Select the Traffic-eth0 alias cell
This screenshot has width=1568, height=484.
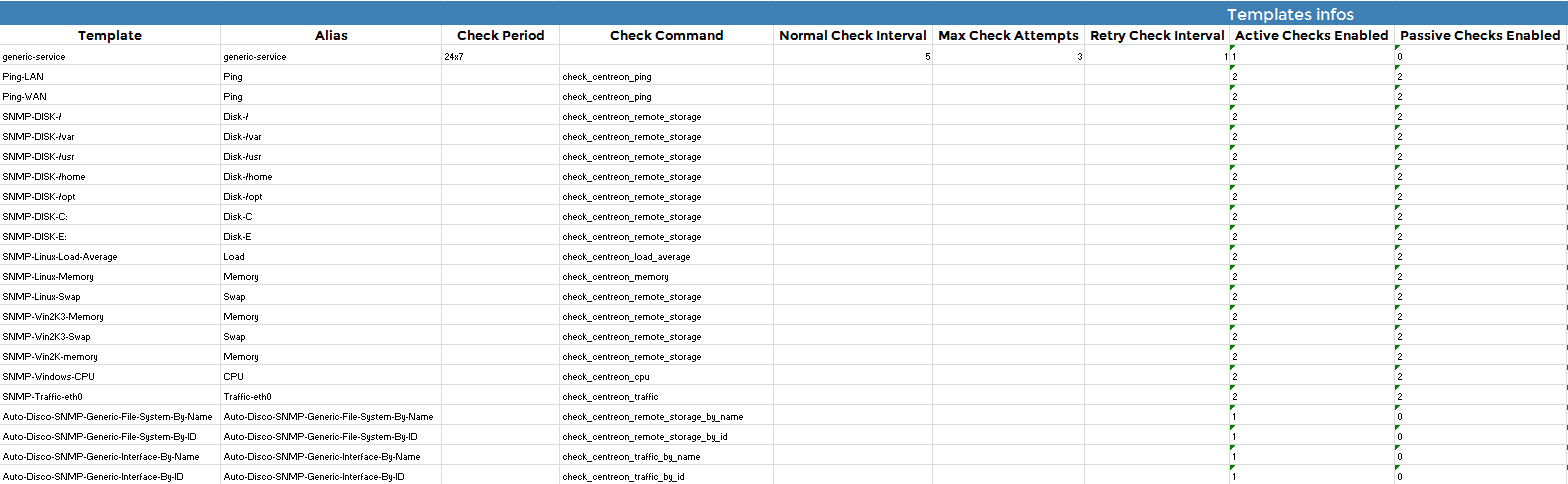coord(331,397)
